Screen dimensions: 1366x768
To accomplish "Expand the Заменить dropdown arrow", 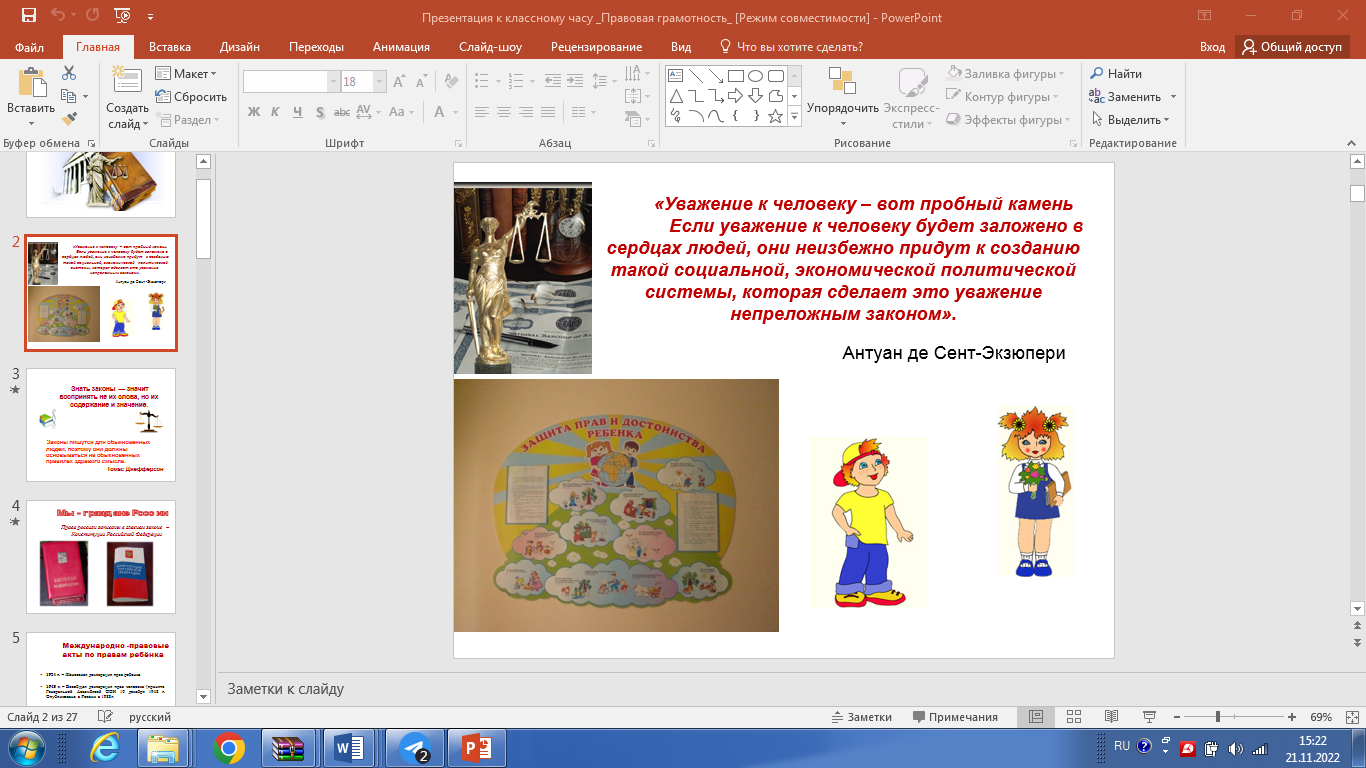I will (1173, 97).
